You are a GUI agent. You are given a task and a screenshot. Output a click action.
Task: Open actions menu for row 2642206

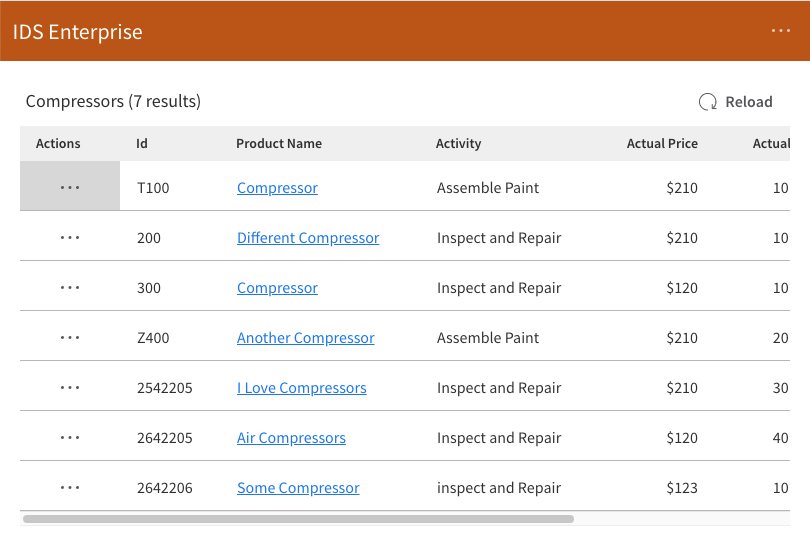(x=70, y=487)
